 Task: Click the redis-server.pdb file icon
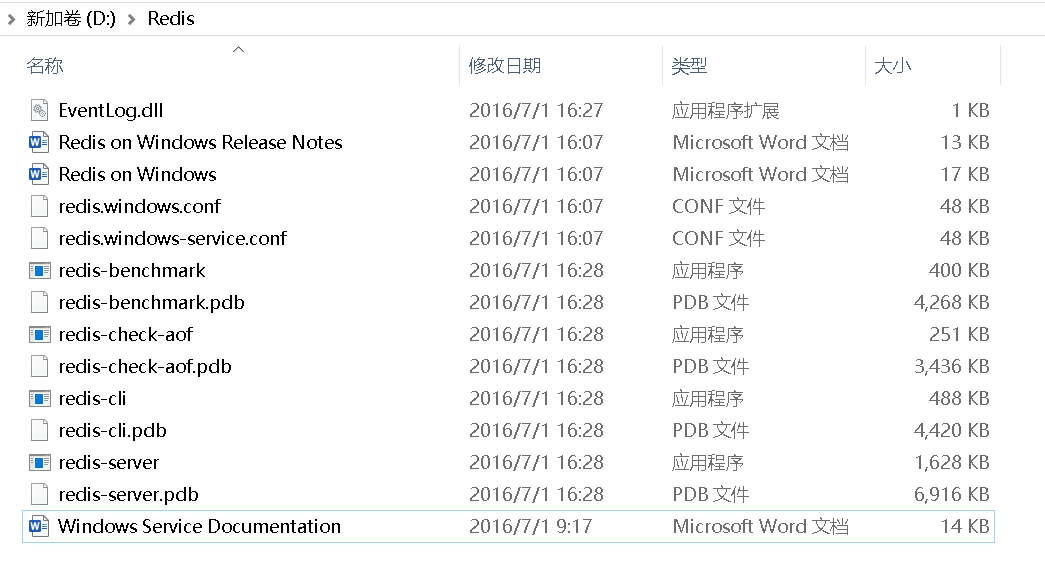[x=39, y=494]
